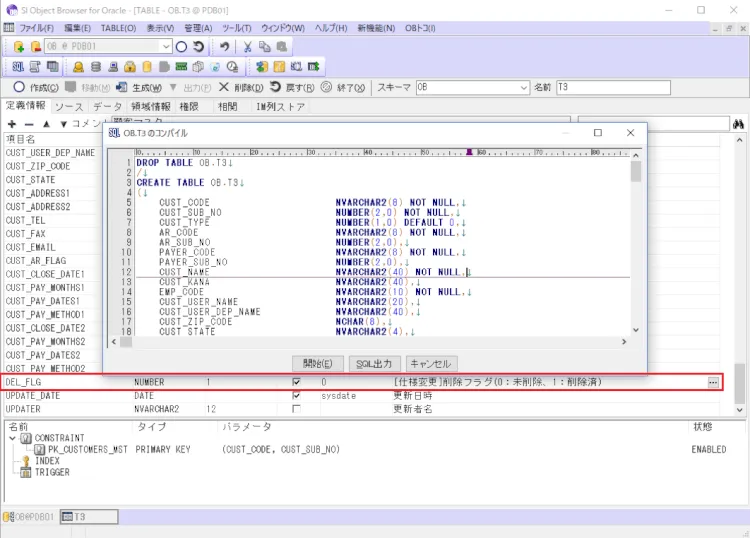Click the copy icon in the toolbar
Screen dimensions: 750x538
click(x=265, y=46)
